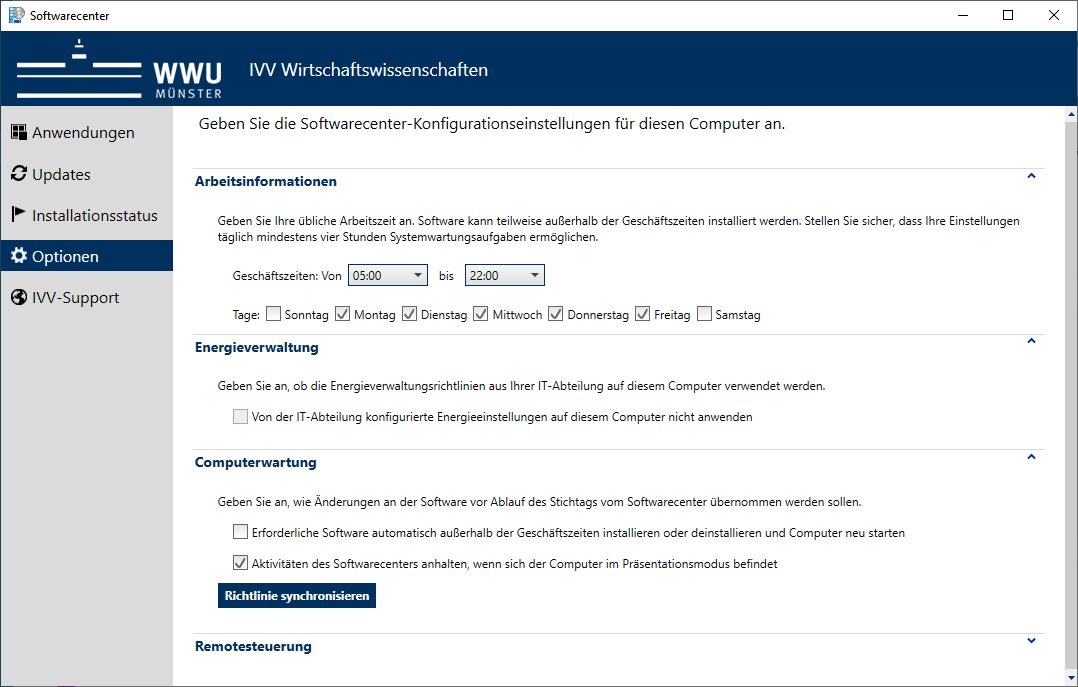Enable the Sonntag checkbox
This screenshot has width=1078, height=687.
coord(274,314)
